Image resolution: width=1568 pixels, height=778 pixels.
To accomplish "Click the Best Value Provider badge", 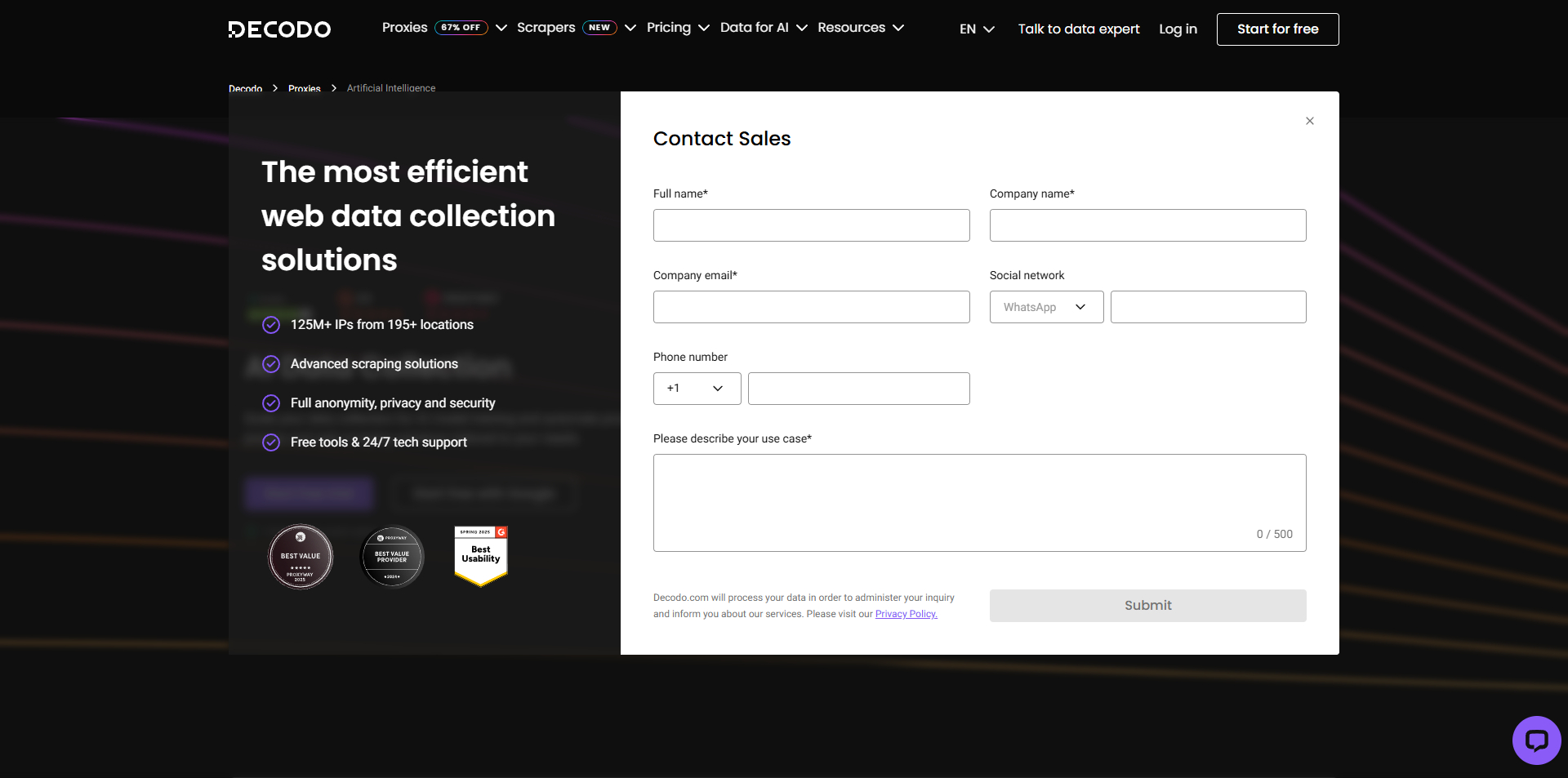I will click(391, 556).
